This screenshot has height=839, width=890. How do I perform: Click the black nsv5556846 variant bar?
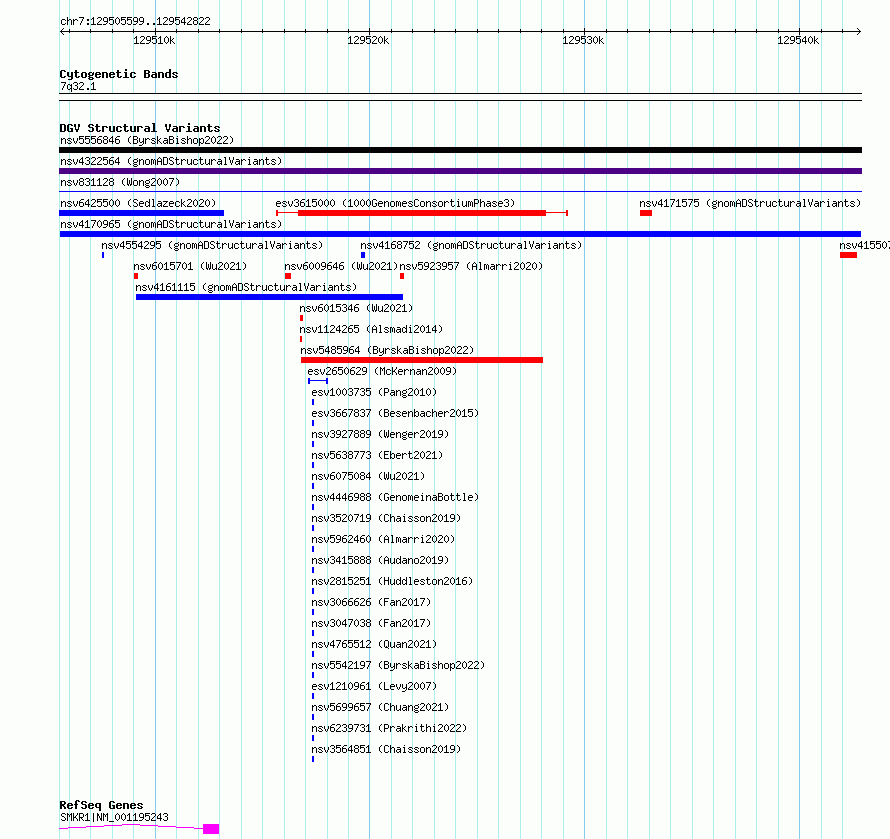[x=460, y=150]
